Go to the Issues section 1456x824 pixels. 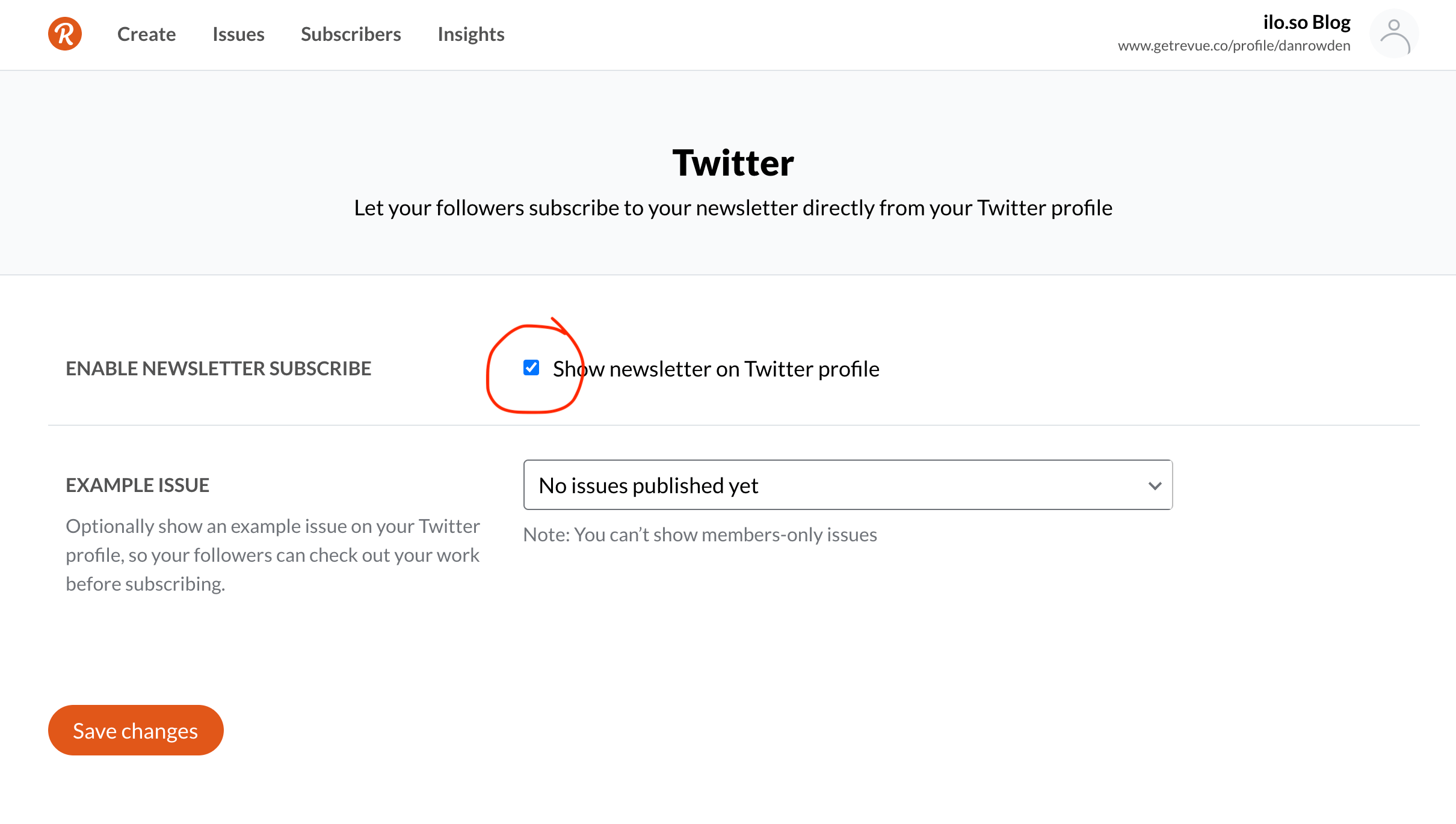[238, 34]
